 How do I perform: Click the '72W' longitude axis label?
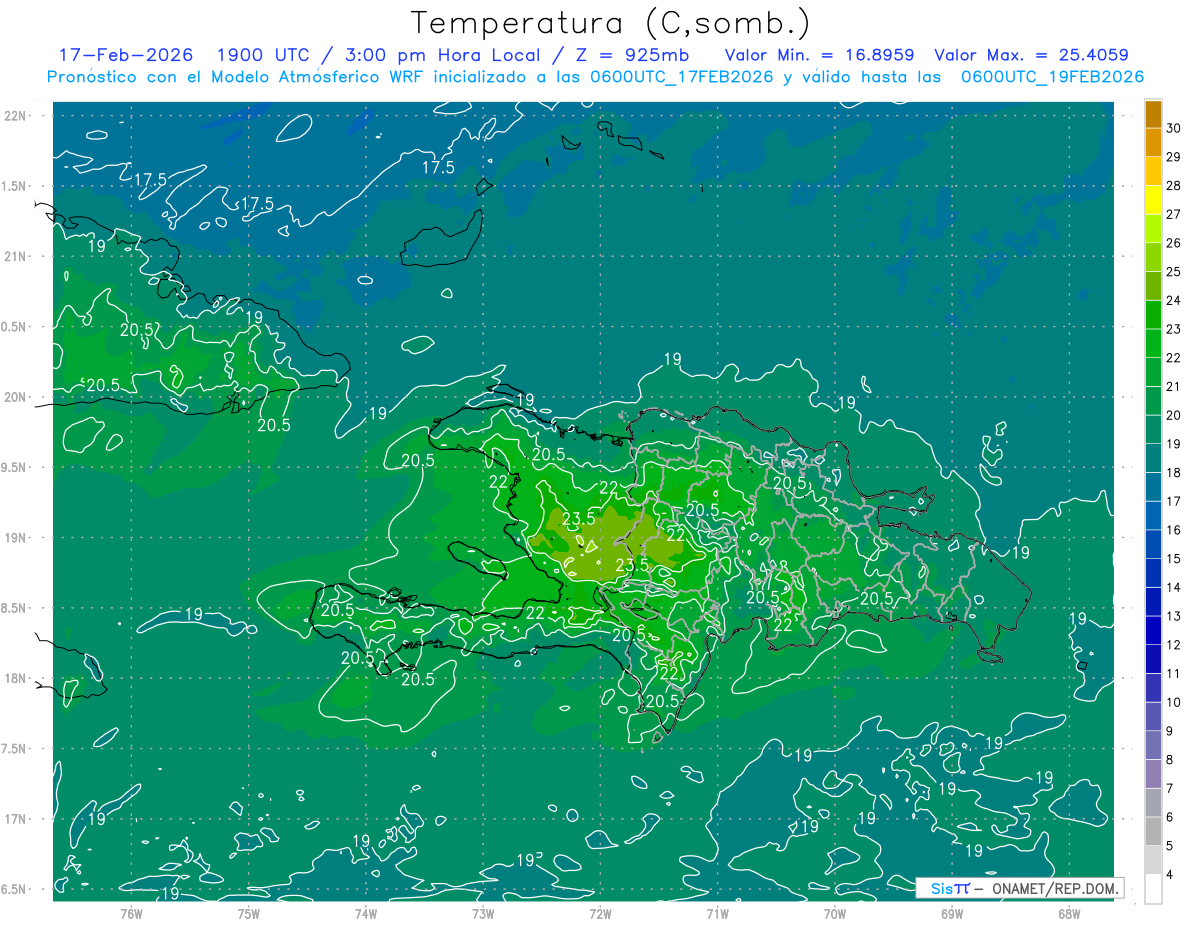(600, 913)
